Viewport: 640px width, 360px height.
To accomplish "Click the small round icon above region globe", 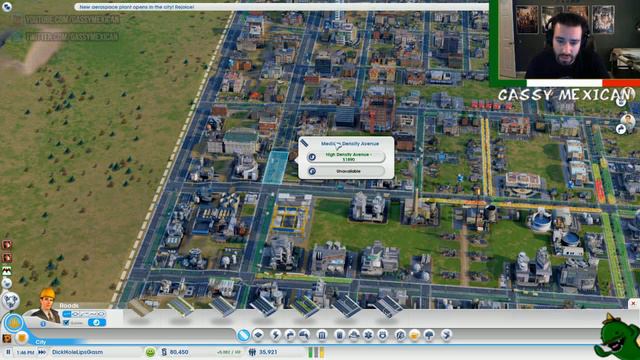I will 7,283.
